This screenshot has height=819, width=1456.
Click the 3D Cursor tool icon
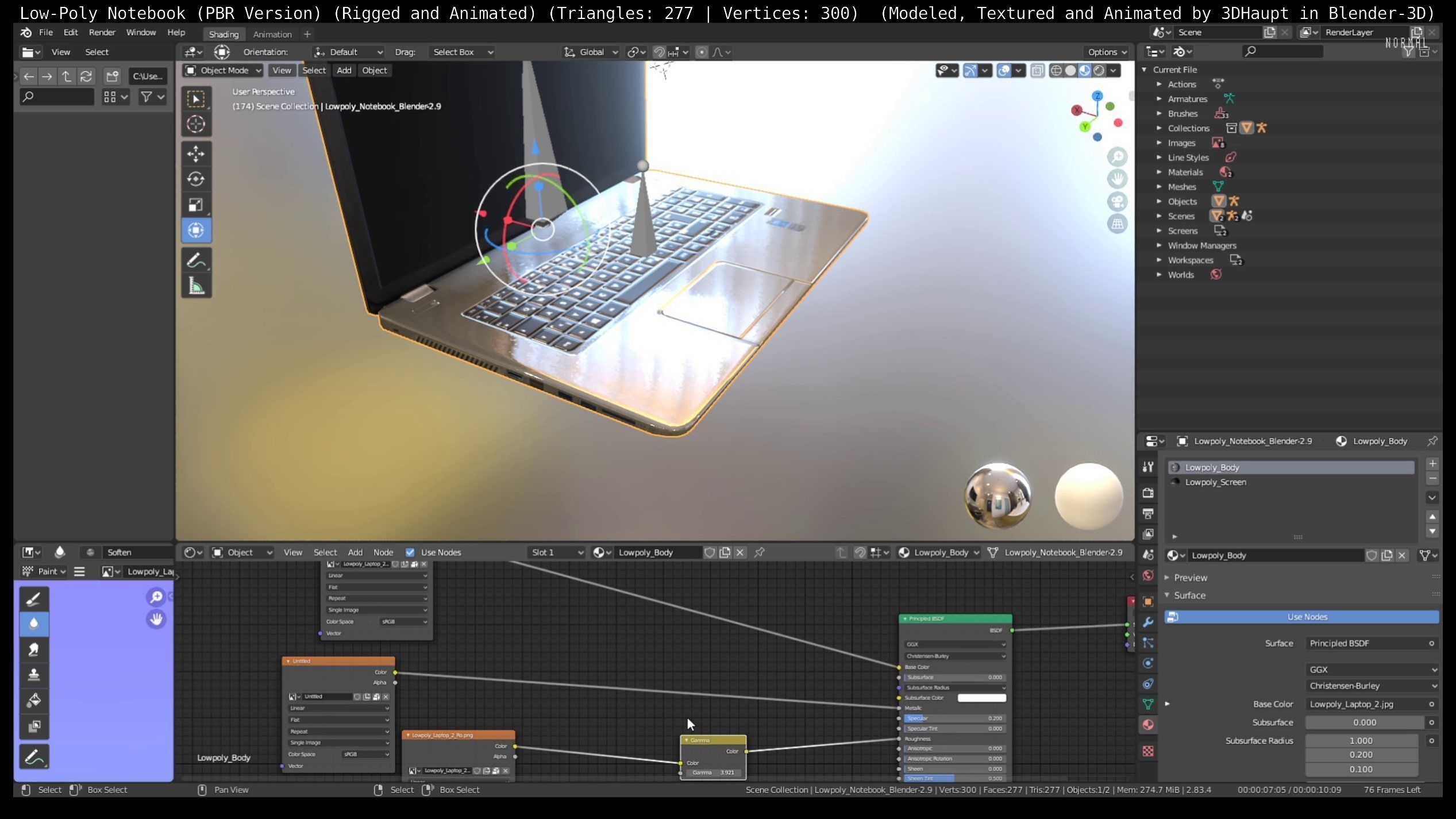pos(196,124)
